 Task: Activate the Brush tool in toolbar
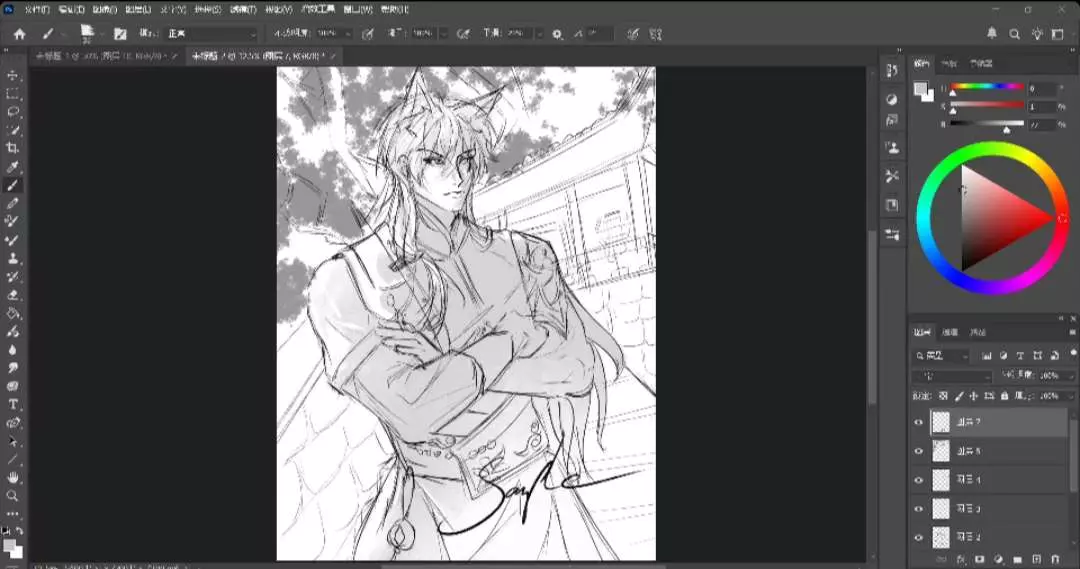point(13,185)
